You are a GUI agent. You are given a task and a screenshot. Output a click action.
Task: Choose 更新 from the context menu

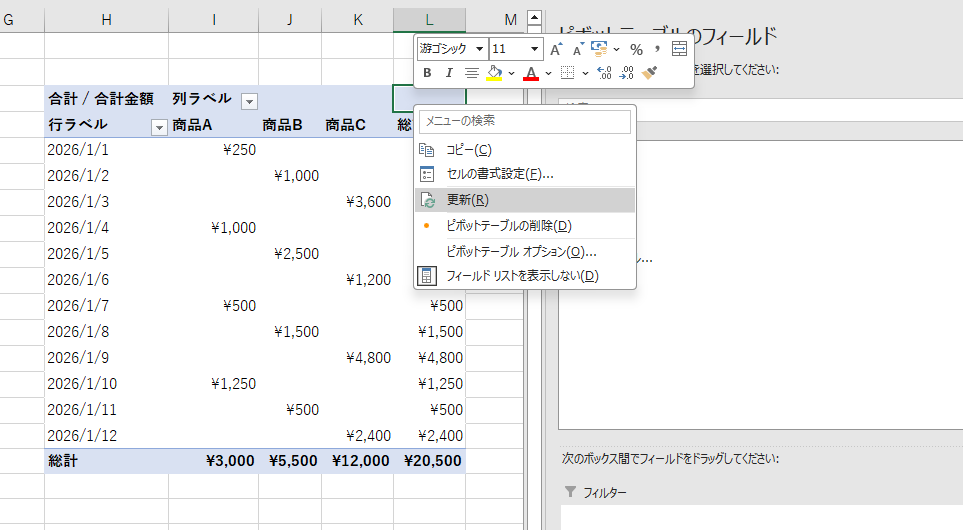[468, 200]
